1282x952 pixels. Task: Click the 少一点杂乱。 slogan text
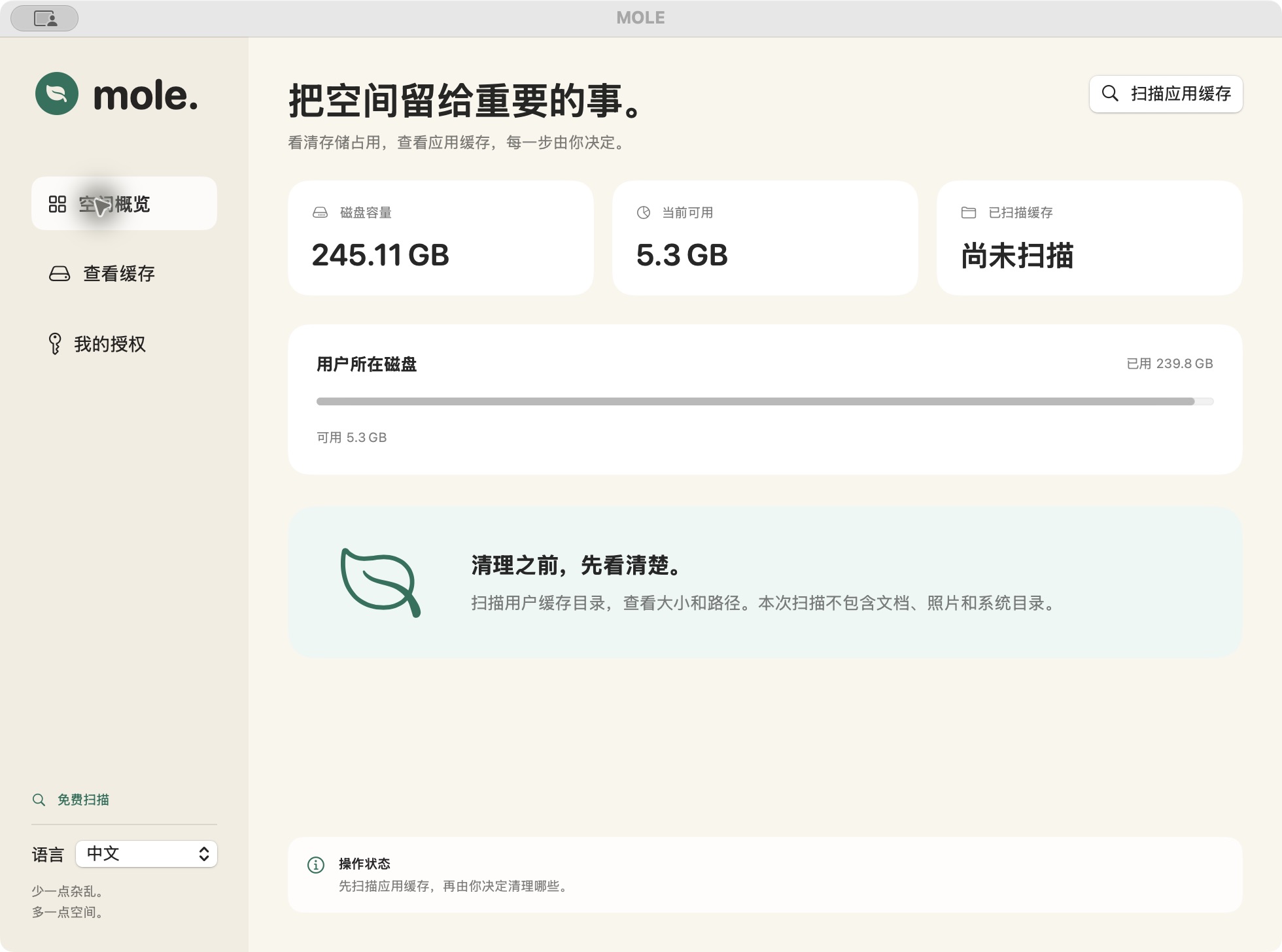(67, 891)
